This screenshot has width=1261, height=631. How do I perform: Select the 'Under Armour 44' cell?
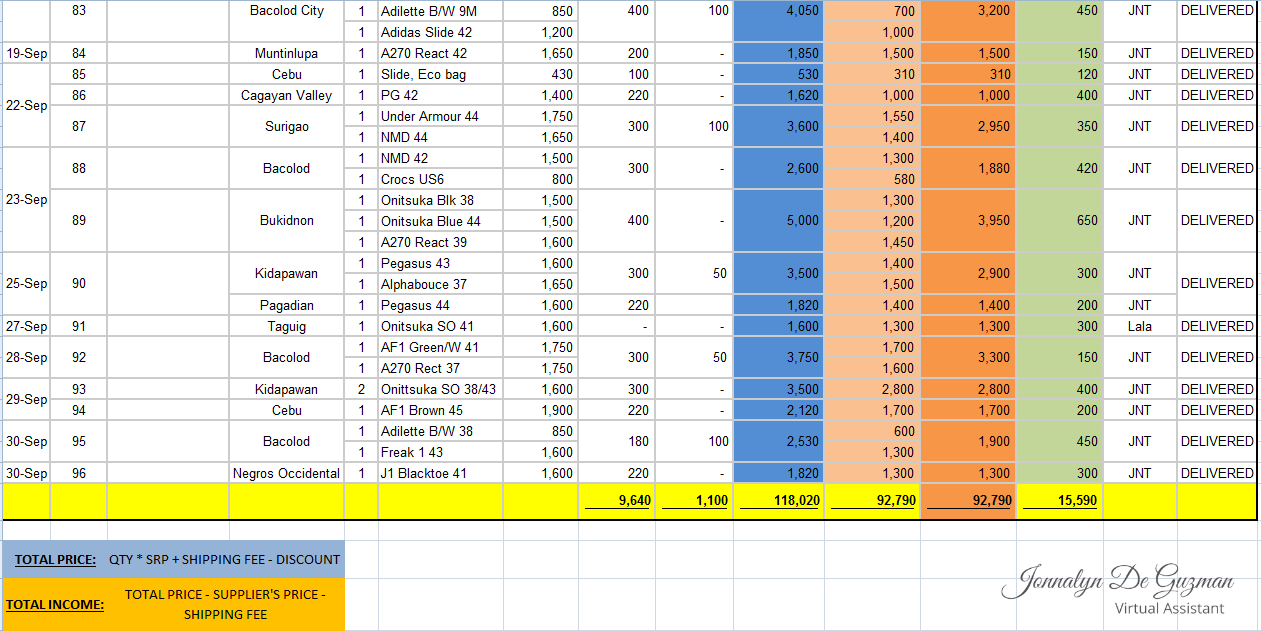[440, 116]
